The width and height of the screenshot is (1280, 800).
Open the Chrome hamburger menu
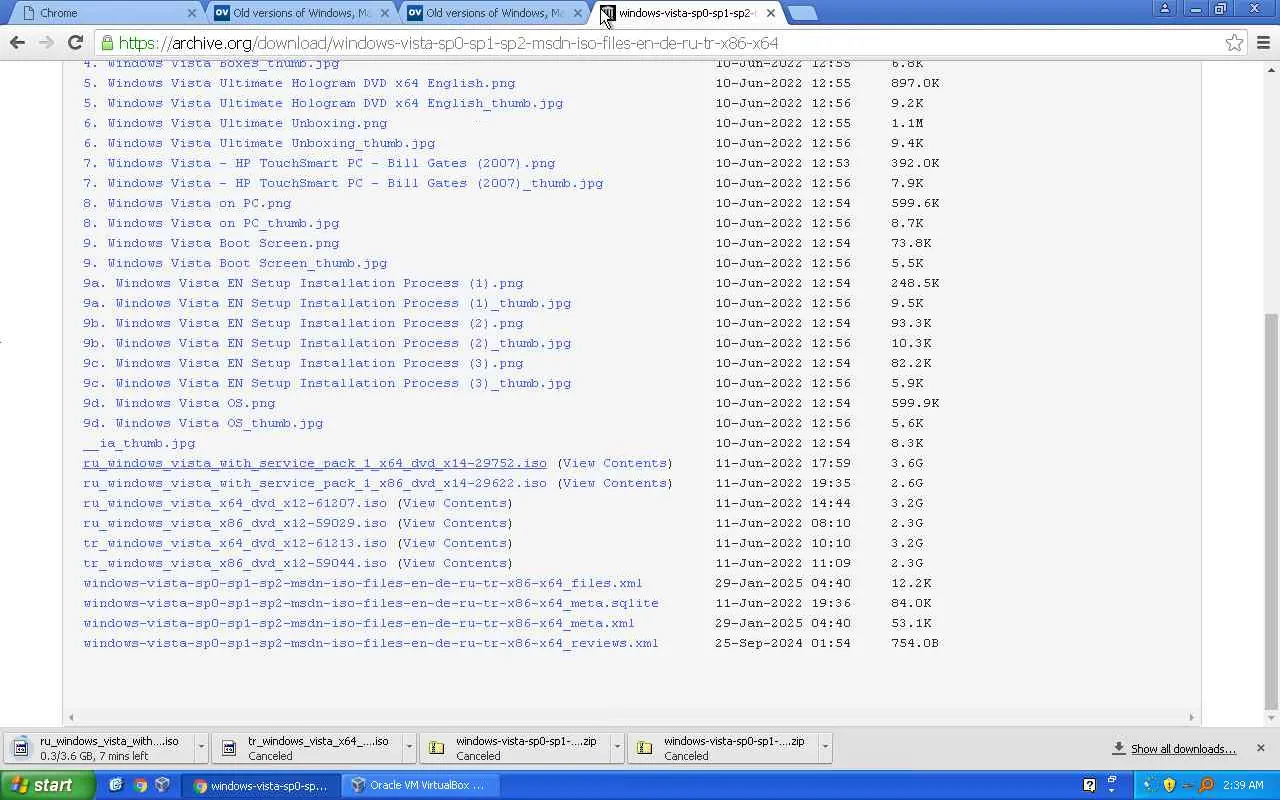pos(1263,42)
